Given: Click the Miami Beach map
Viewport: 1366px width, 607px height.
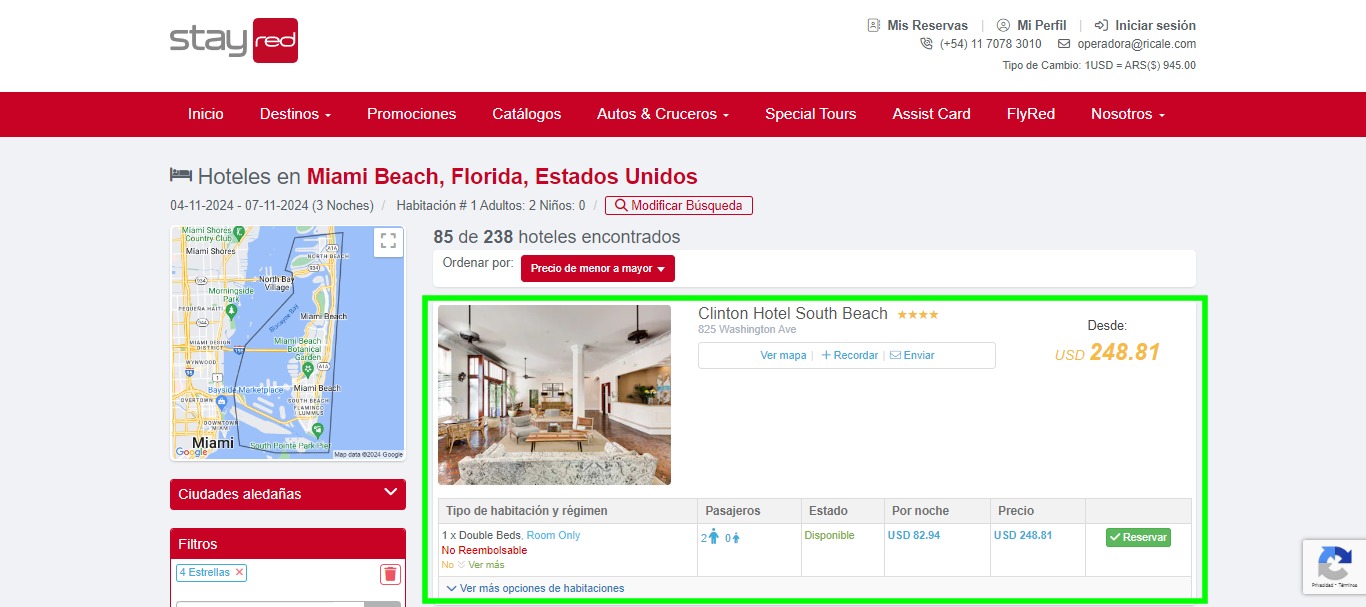Looking at the screenshot, I should [288, 343].
